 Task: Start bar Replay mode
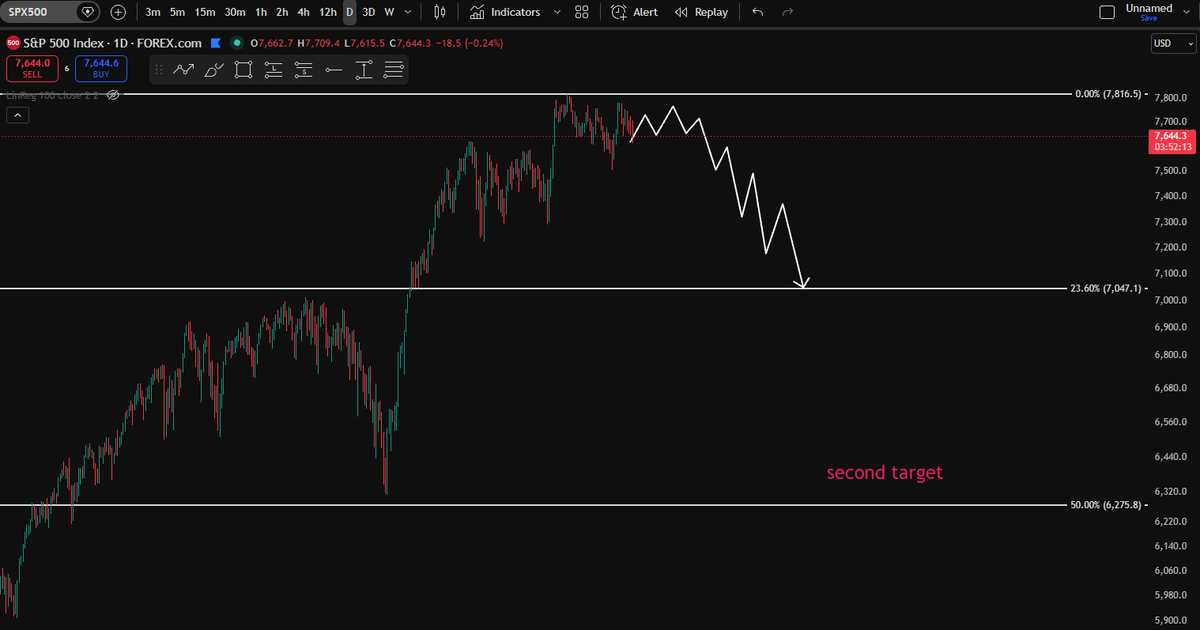(x=702, y=12)
